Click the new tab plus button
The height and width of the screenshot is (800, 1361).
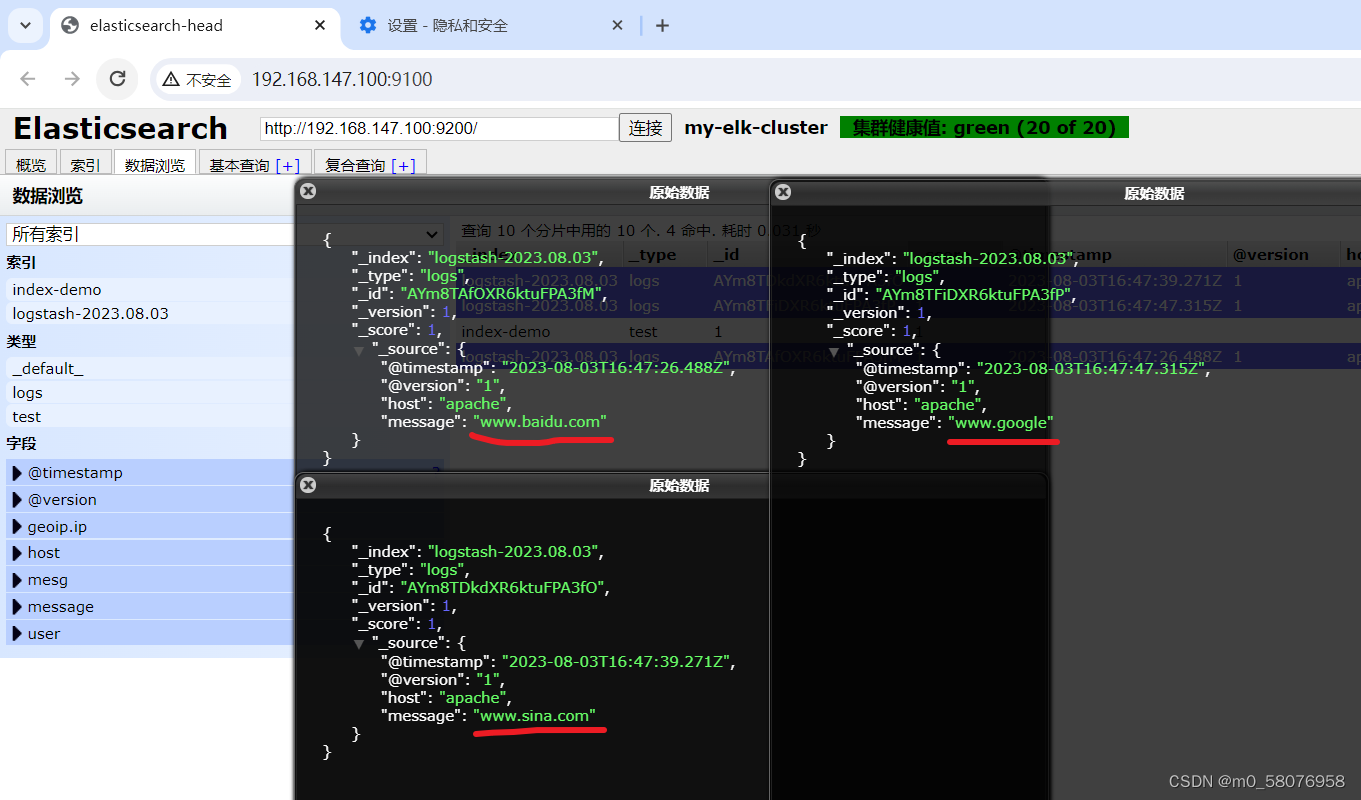(662, 26)
